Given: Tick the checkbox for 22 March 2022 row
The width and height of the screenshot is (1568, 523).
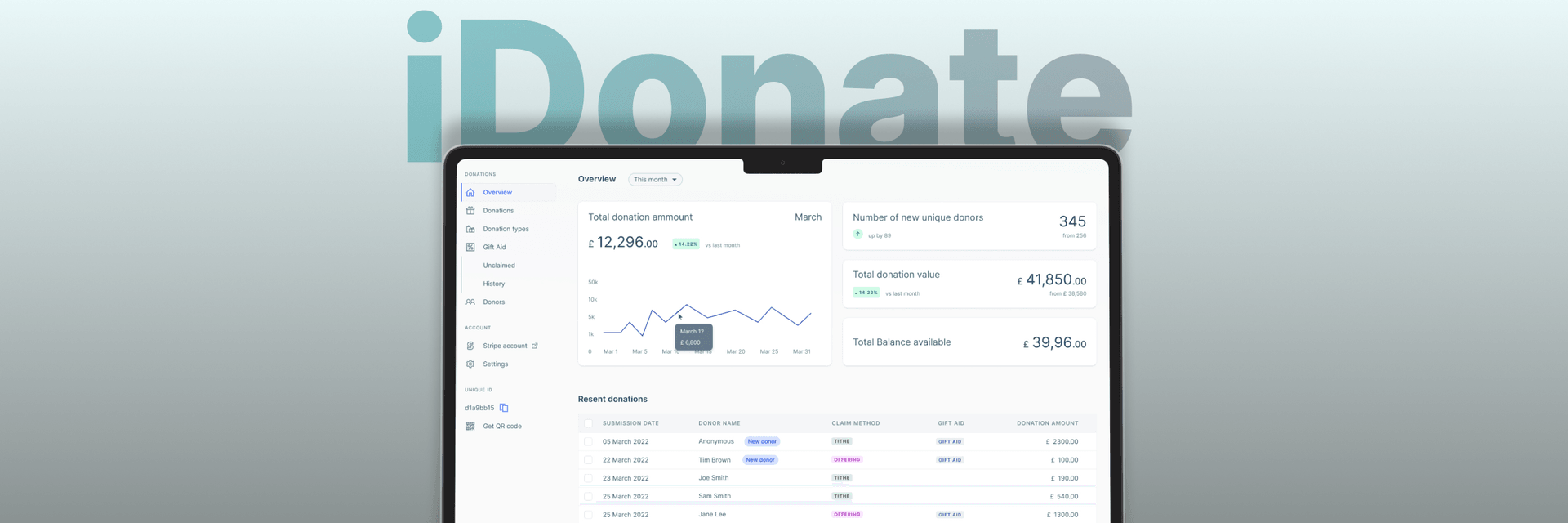Looking at the screenshot, I should (x=588, y=460).
